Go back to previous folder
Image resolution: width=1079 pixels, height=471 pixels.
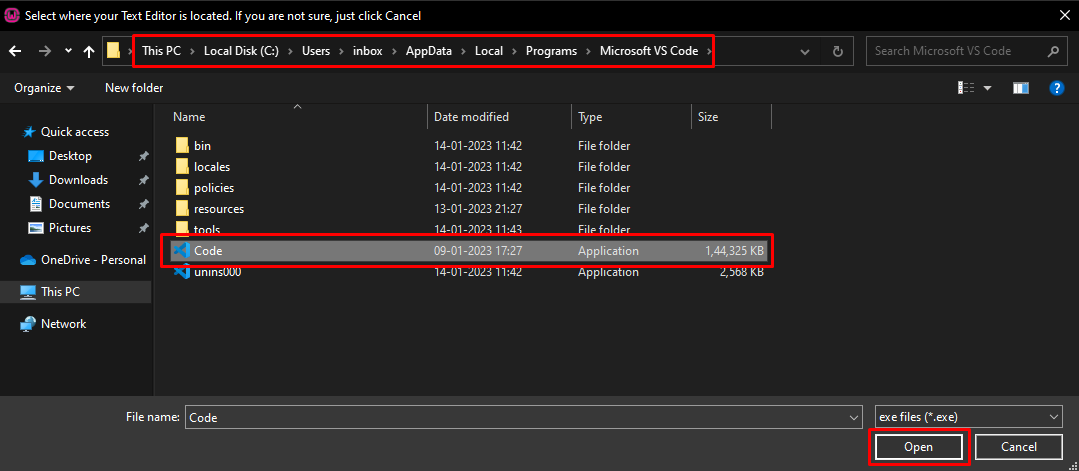(15, 51)
